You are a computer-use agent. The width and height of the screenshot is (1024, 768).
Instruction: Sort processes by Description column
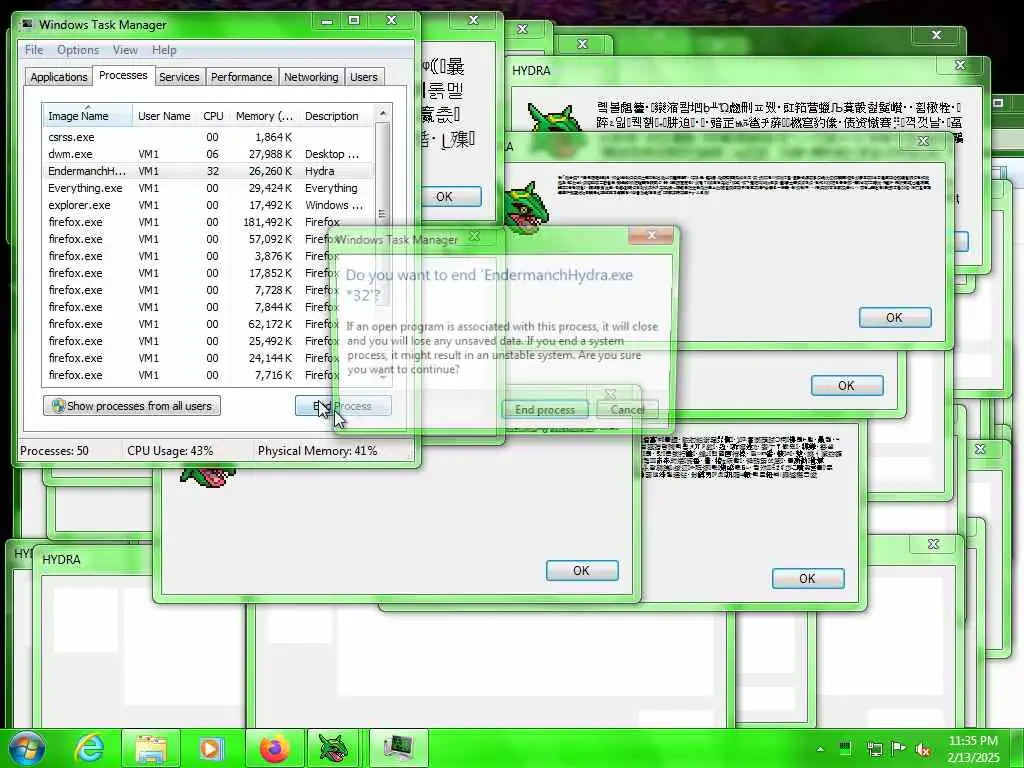click(x=335, y=116)
